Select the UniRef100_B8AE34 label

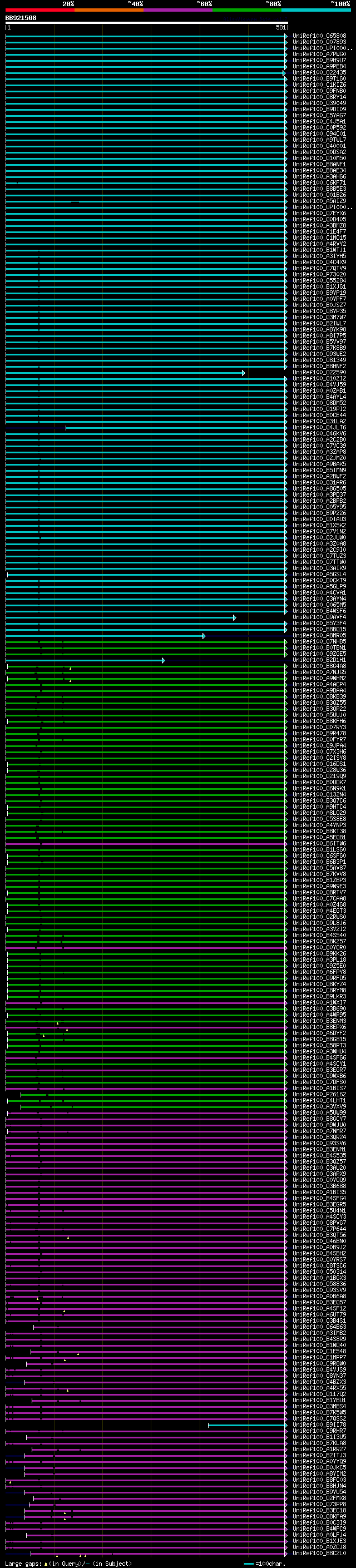(x=319, y=170)
